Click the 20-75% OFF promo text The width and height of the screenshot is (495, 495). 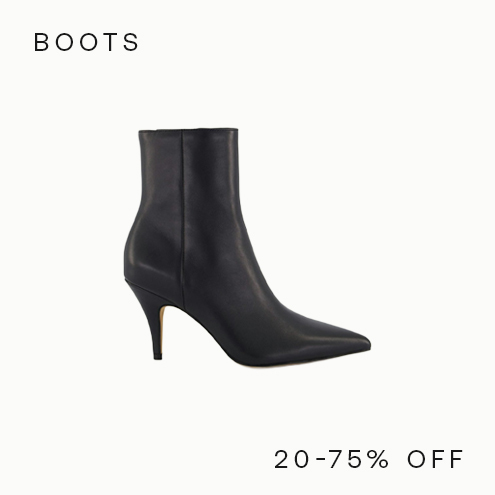coord(369,459)
